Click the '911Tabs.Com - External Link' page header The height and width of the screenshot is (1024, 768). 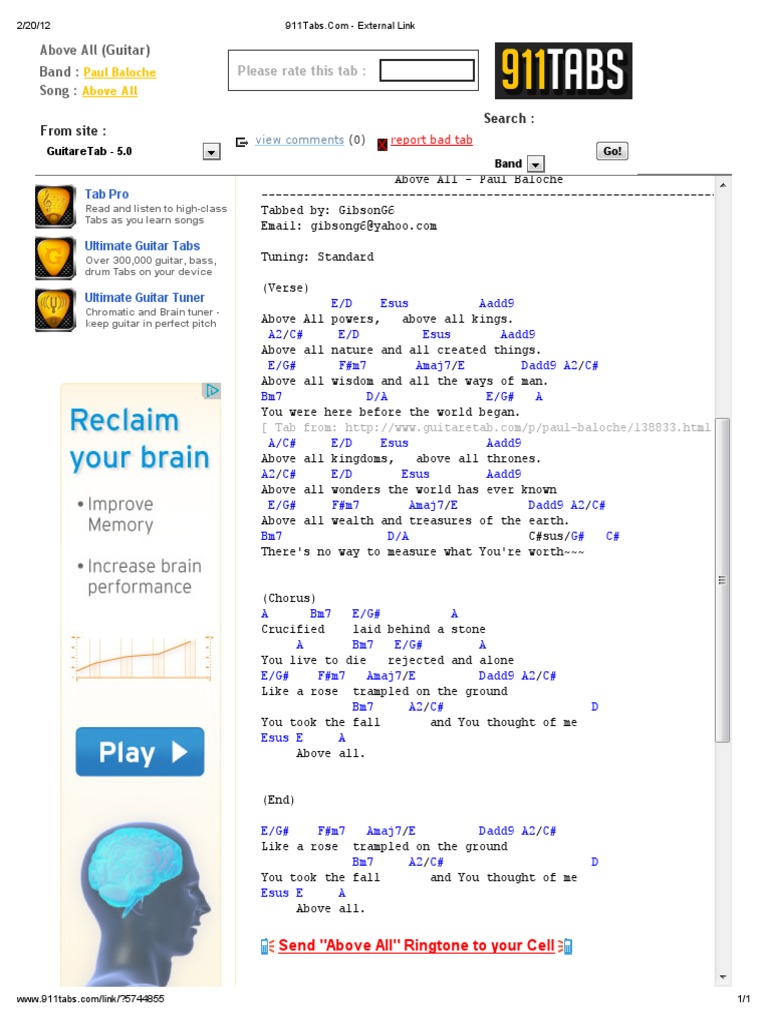(x=349, y=25)
